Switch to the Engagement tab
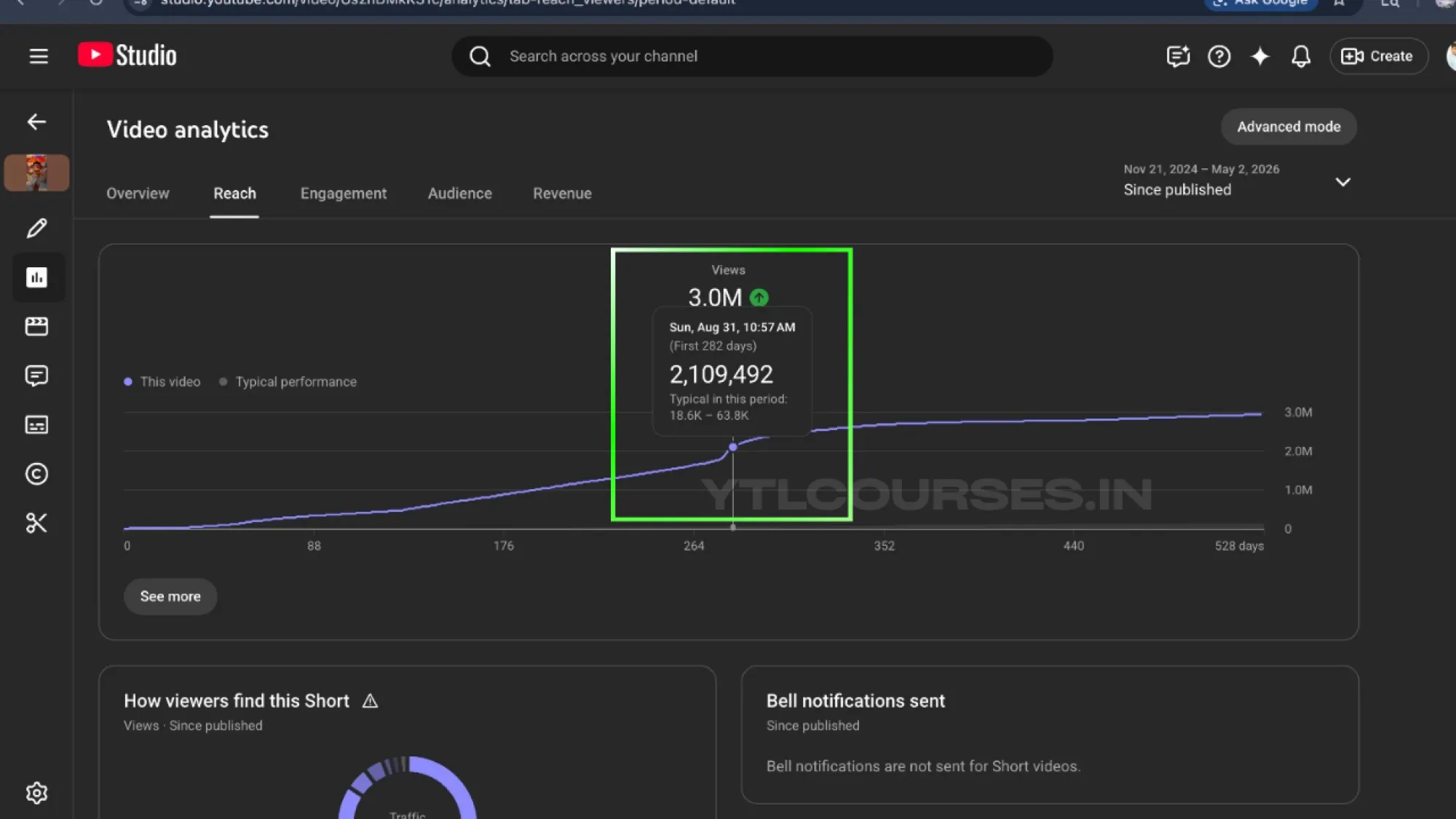The width and height of the screenshot is (1456, 819). [344, 194]
